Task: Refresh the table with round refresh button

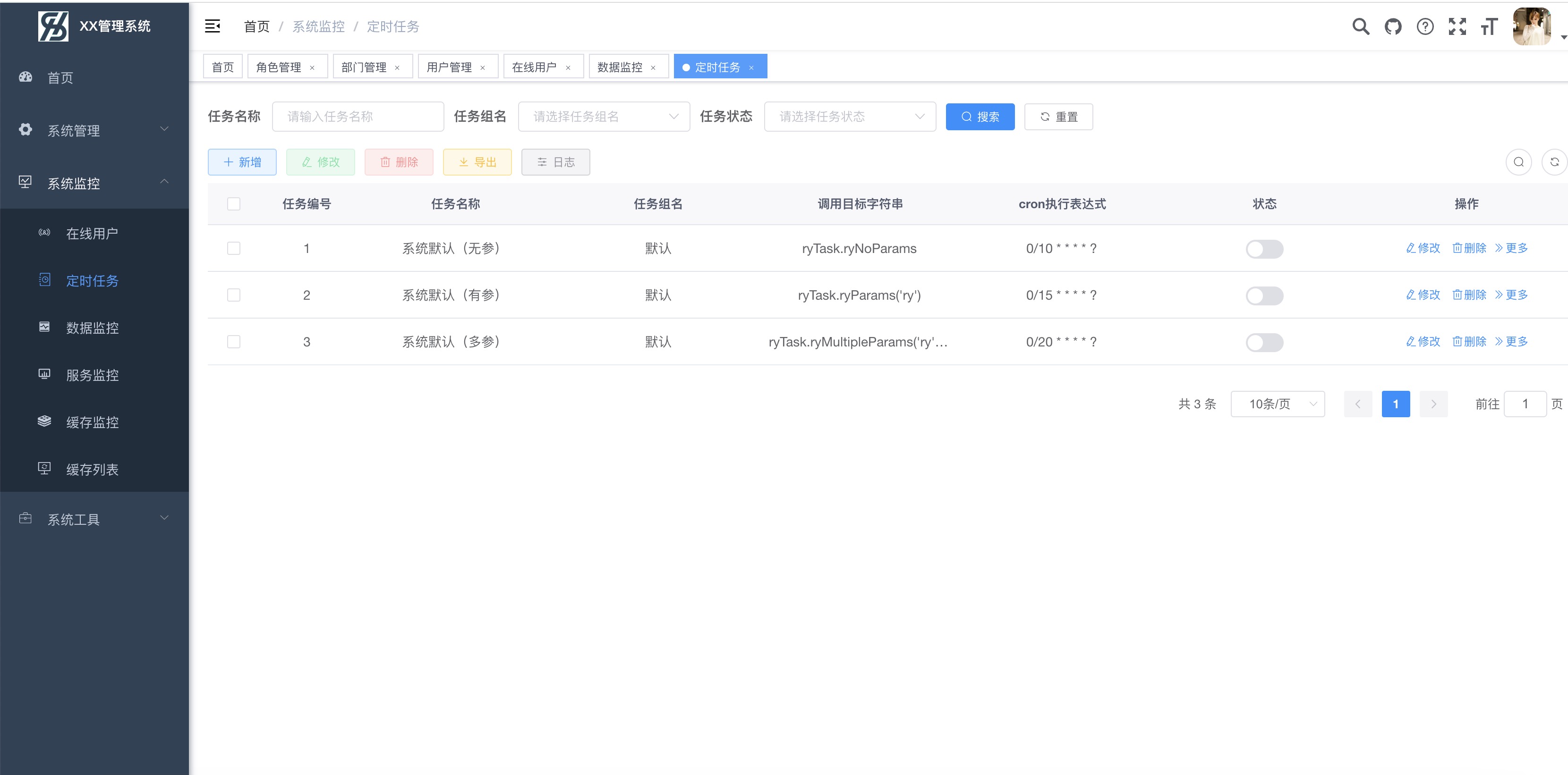Action: [1554, 162]
